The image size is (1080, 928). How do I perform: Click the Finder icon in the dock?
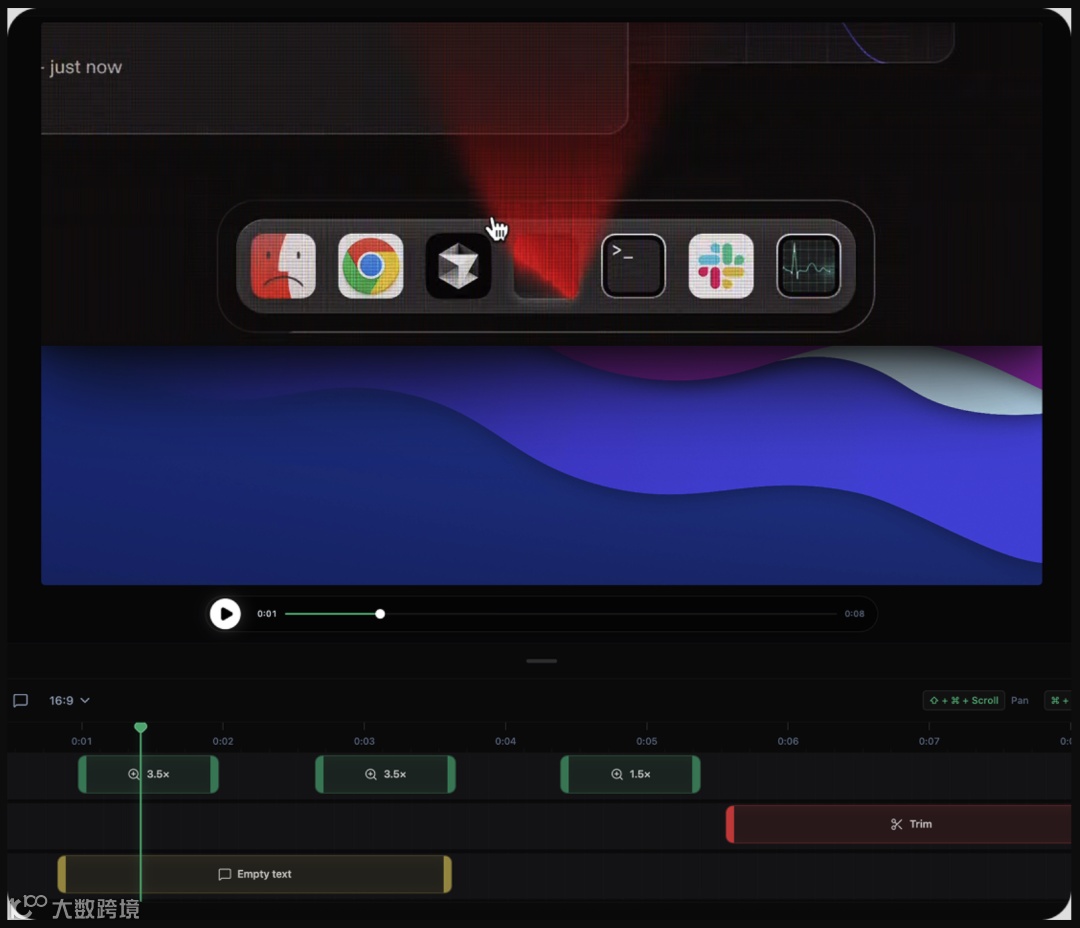click(x=283, y=266)
